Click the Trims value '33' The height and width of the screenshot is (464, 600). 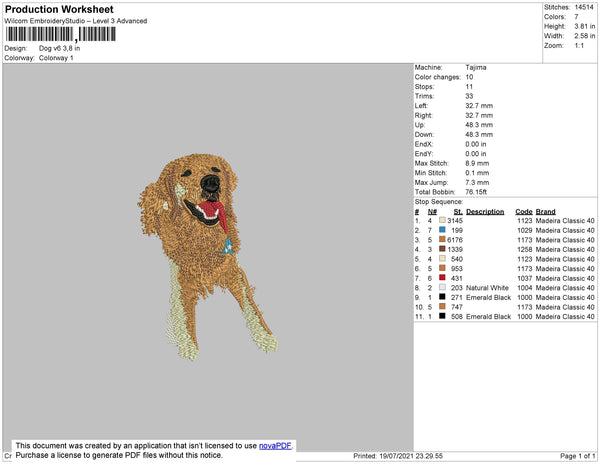469,96
